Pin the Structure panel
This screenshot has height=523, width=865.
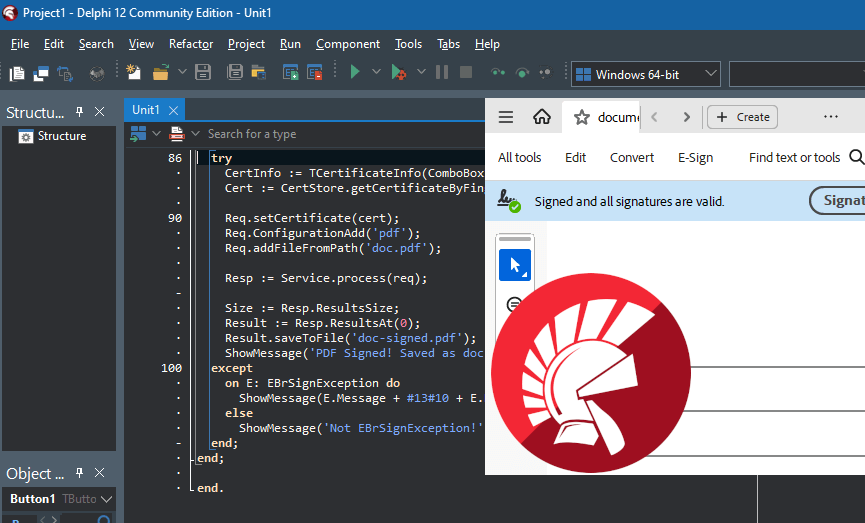coord(79,111)
